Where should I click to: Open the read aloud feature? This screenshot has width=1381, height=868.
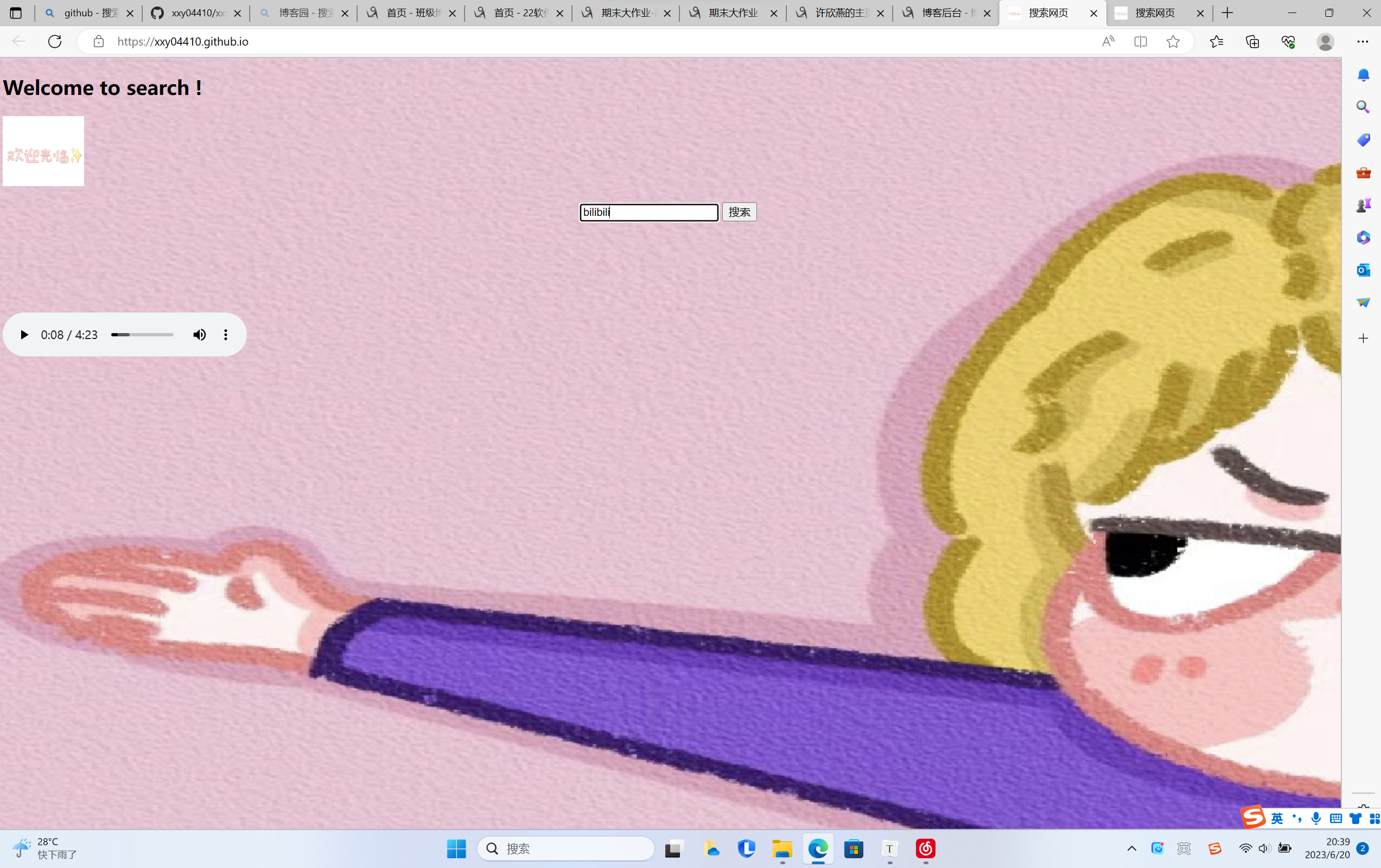pyautogui.click(x=1108, y=41)
